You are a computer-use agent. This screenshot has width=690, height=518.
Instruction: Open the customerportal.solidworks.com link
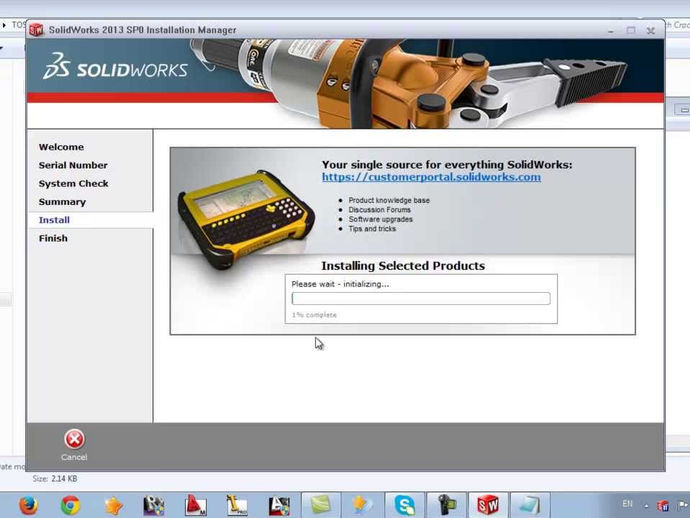[x=431, y=177]
